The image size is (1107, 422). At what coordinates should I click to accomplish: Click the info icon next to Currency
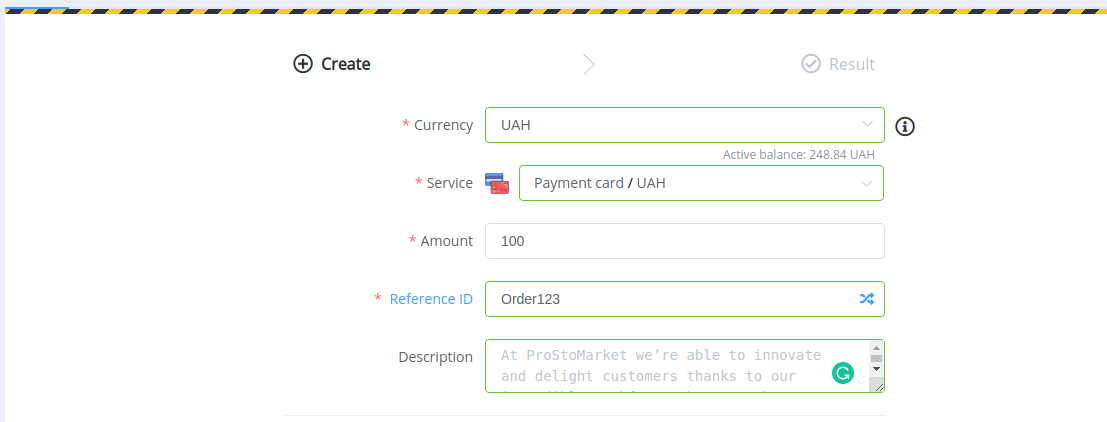pyautogui.click(x=905, y=126)
